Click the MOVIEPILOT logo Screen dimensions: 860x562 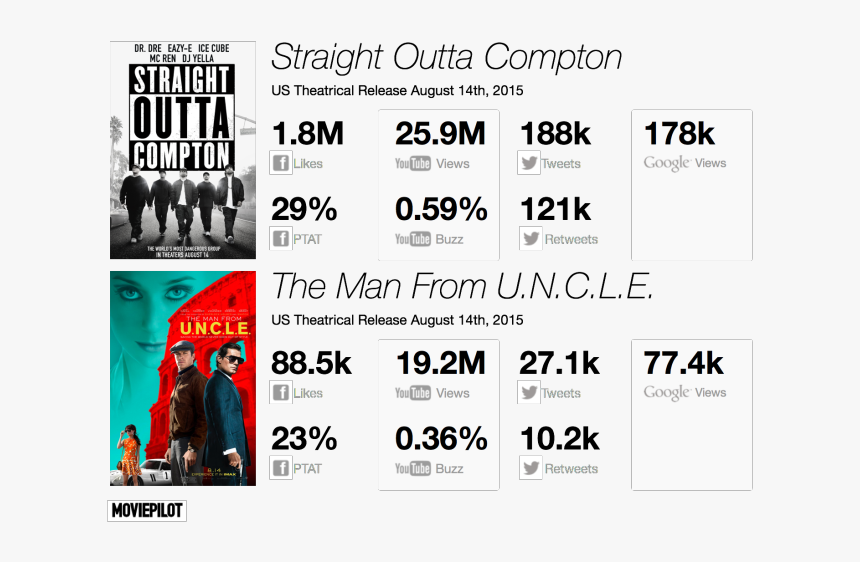point(147,510)
